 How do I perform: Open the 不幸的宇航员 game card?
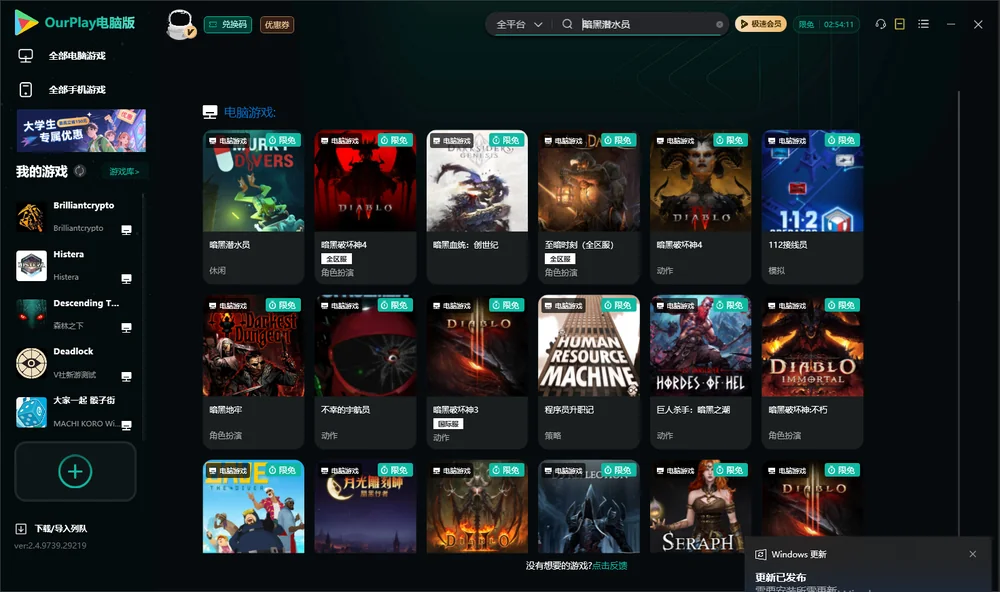click(x=365, y=372)
